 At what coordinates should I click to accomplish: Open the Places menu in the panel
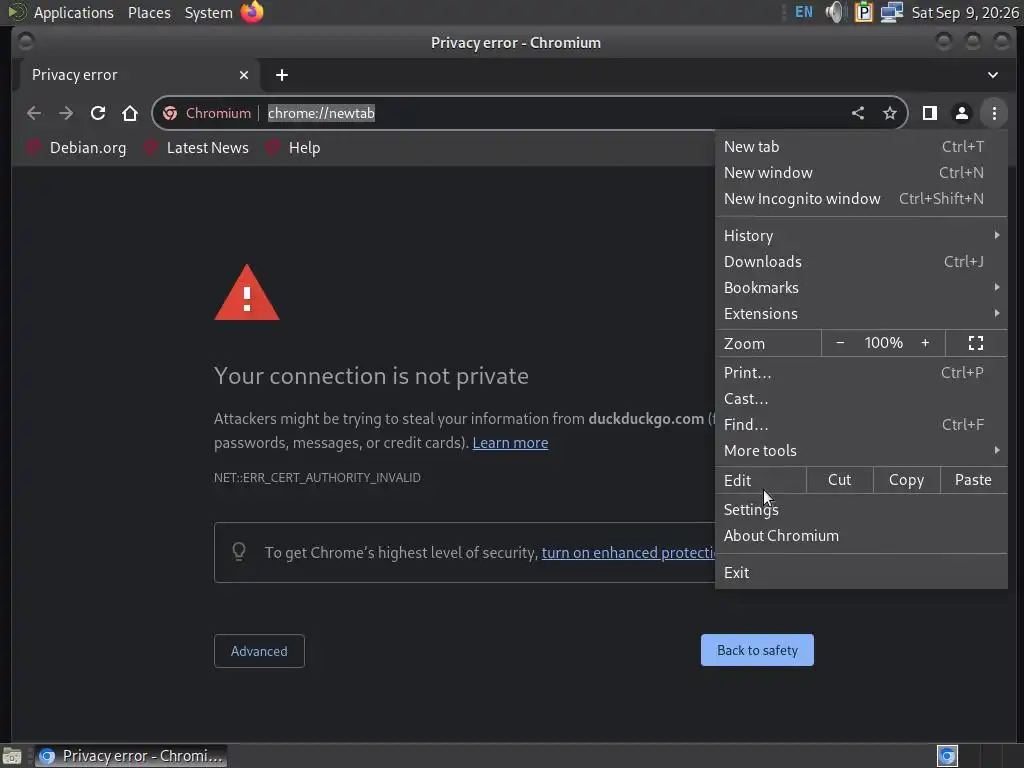(149, 12)
